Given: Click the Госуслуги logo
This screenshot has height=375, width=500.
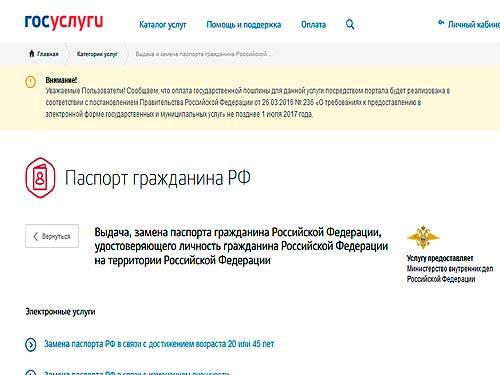Looking at the screenshot, I should coord(64,22).
